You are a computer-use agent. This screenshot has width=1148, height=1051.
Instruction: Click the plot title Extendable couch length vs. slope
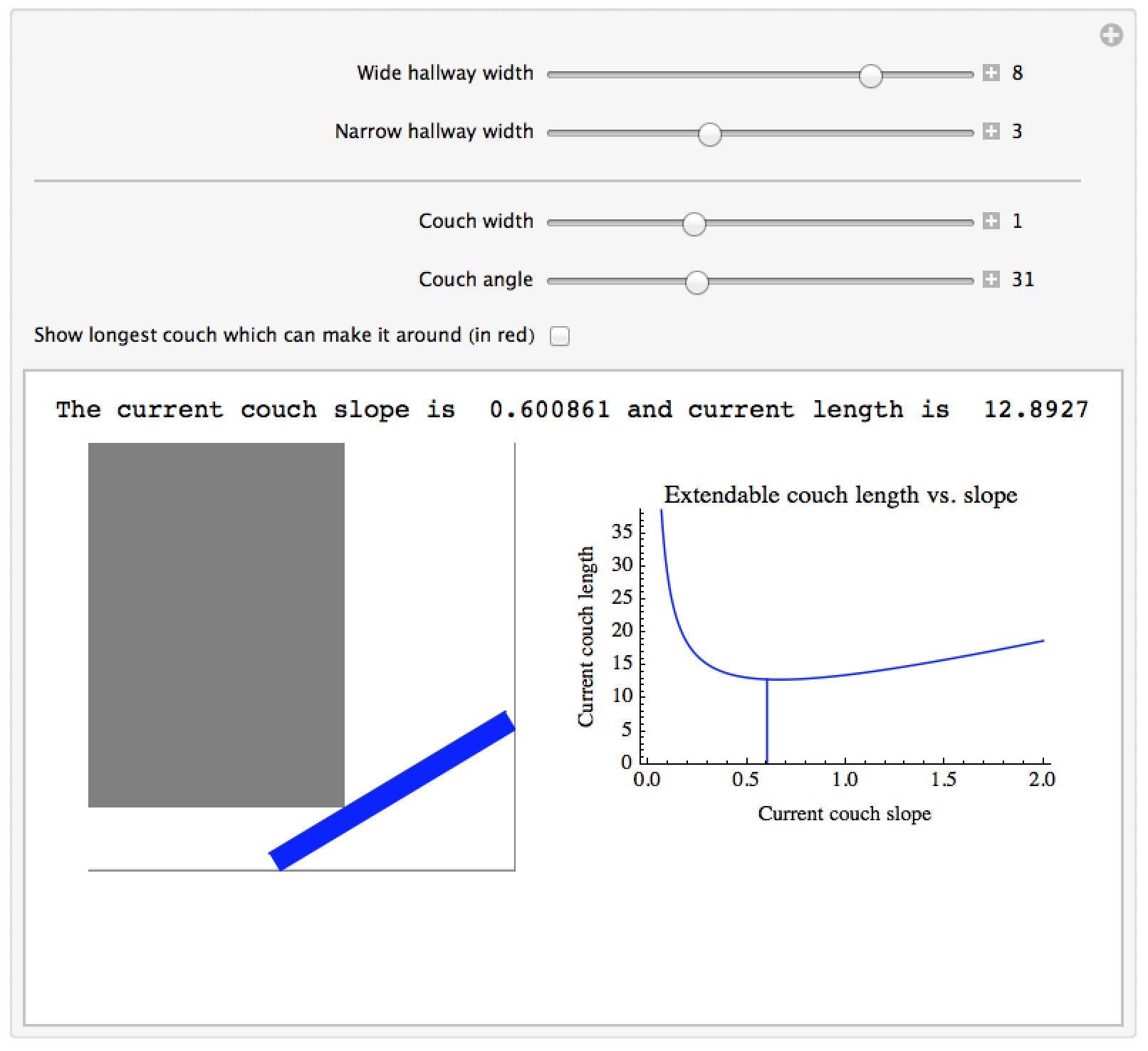coord(840,494)
